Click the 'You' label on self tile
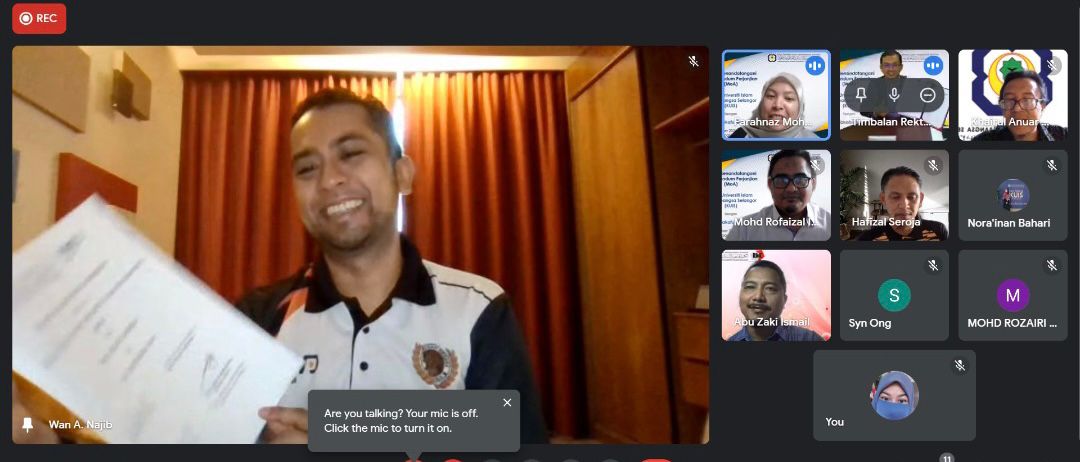The image size is (1080, 462). click(x=834, y=421)
